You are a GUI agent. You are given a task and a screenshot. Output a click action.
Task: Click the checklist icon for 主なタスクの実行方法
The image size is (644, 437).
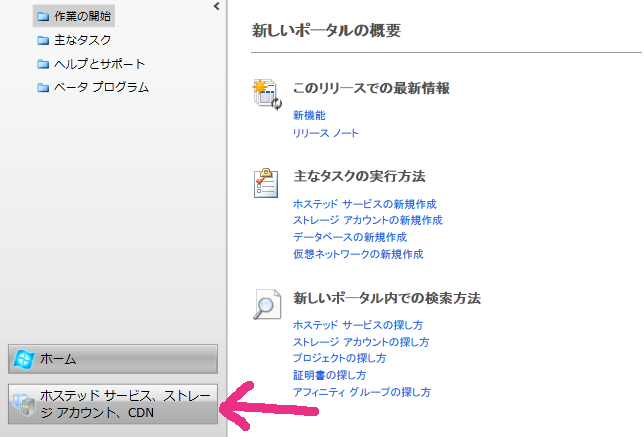coord(266,183)
